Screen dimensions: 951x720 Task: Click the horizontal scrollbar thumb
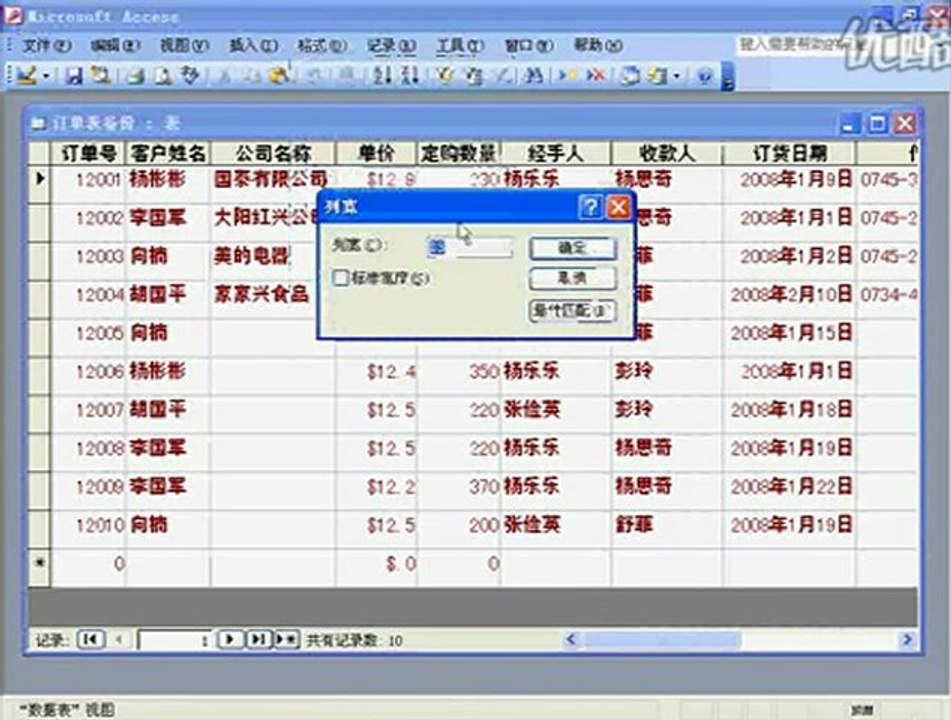click(661, 639)
